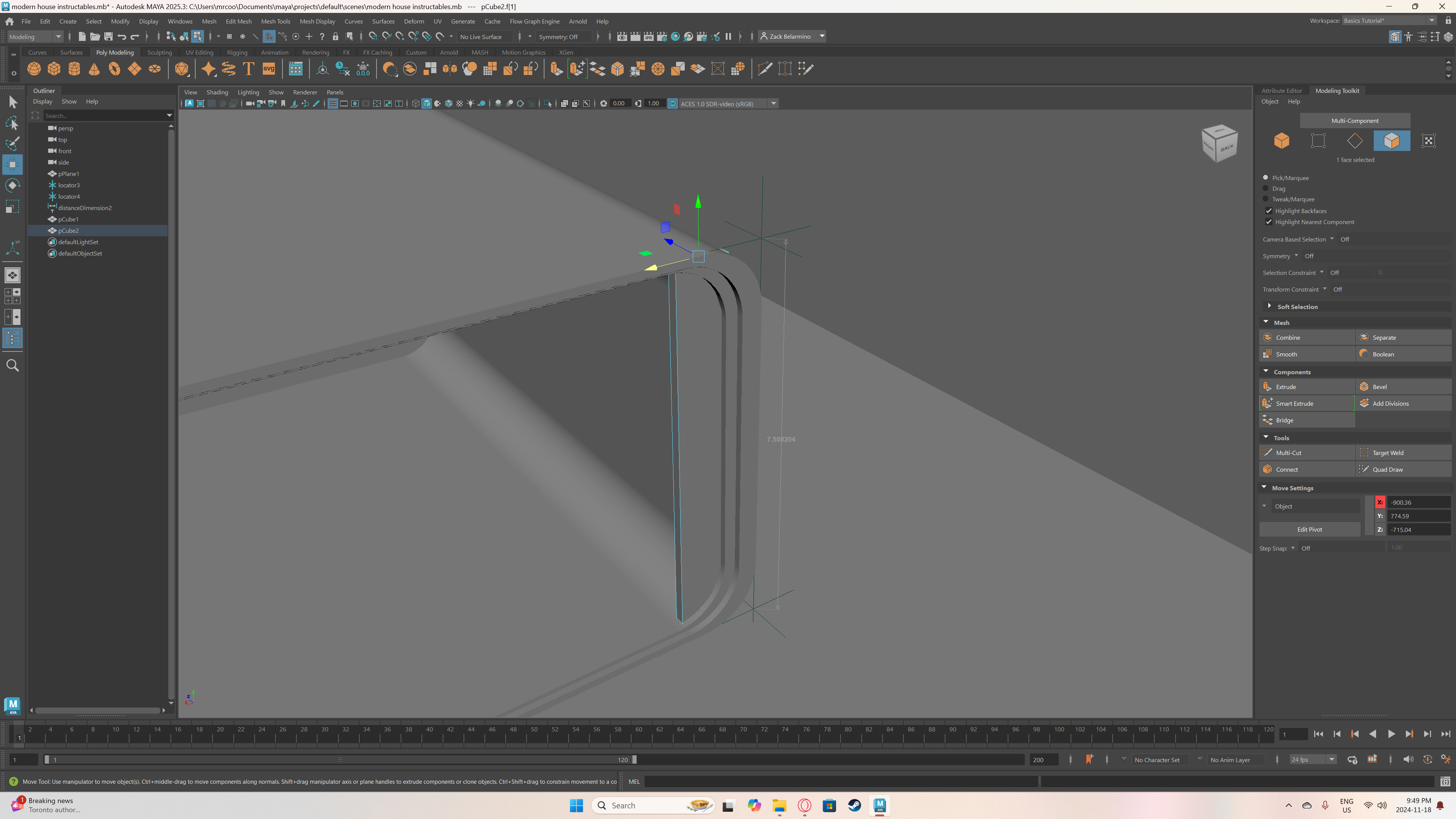The height and width of the screenshot is (819, 1456).
Task: Open the Outliner Display menu
Action: [42, 102]
